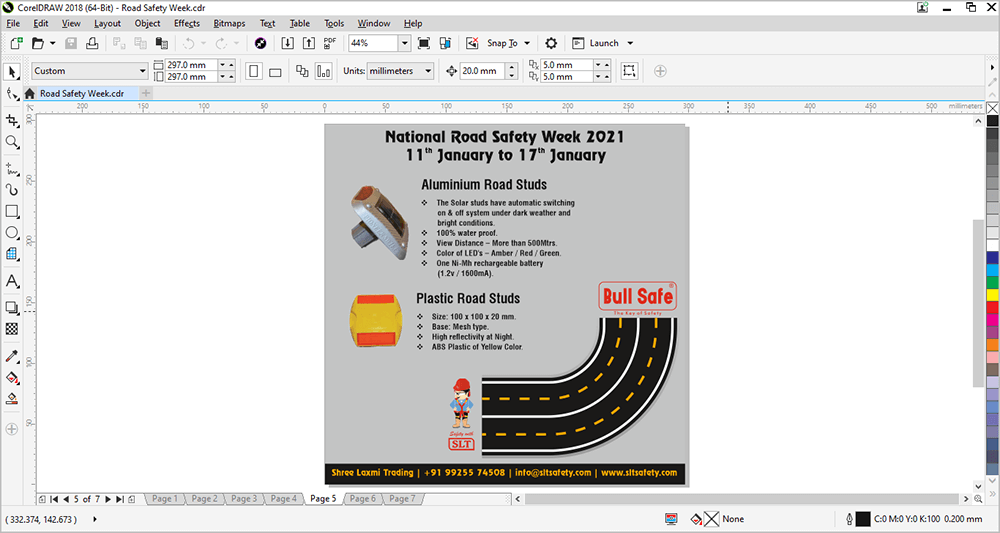Open the 44% zoom level dropdown

tap(404, 43)
